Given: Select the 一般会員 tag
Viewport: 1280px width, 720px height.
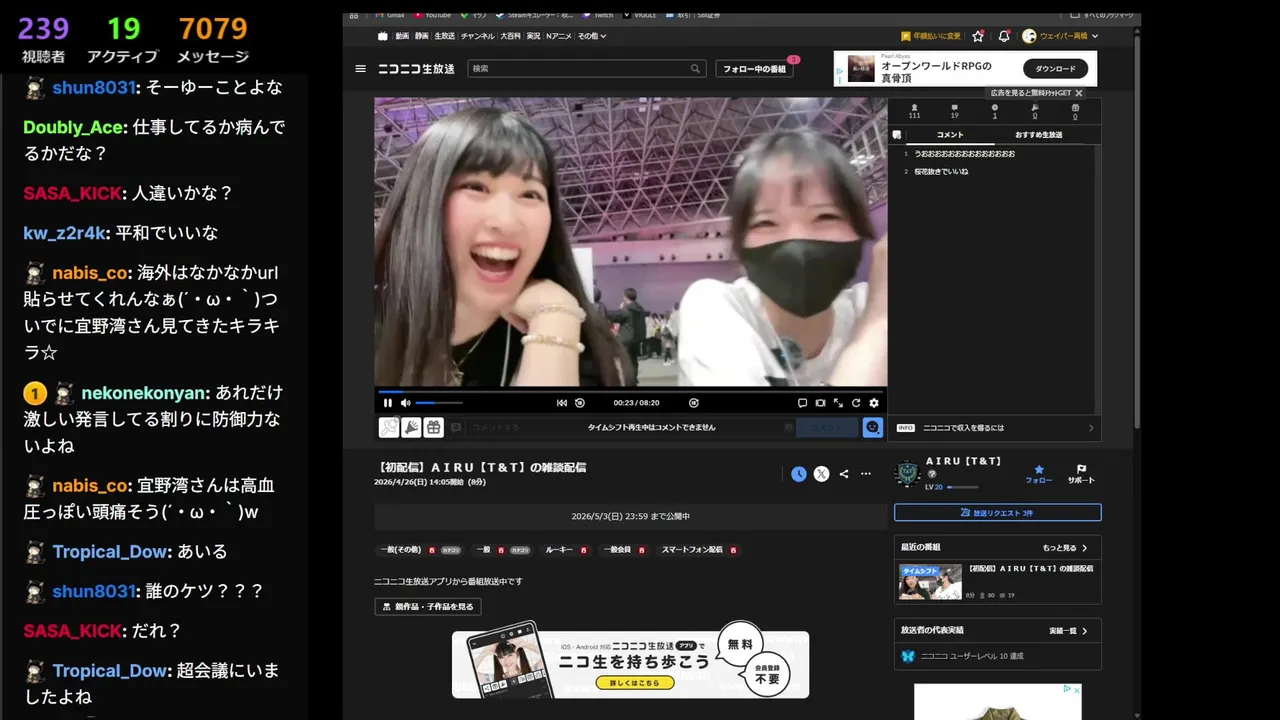Looking at the screenshot, I should (617, 550).
